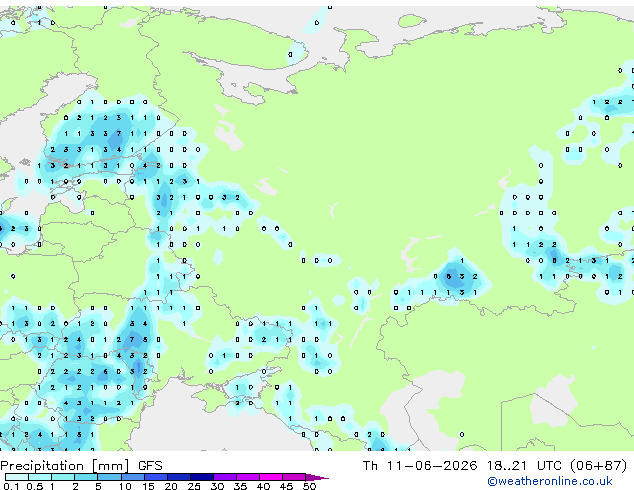Pick the 10–15 mm legend color swatch

[133, 477]
